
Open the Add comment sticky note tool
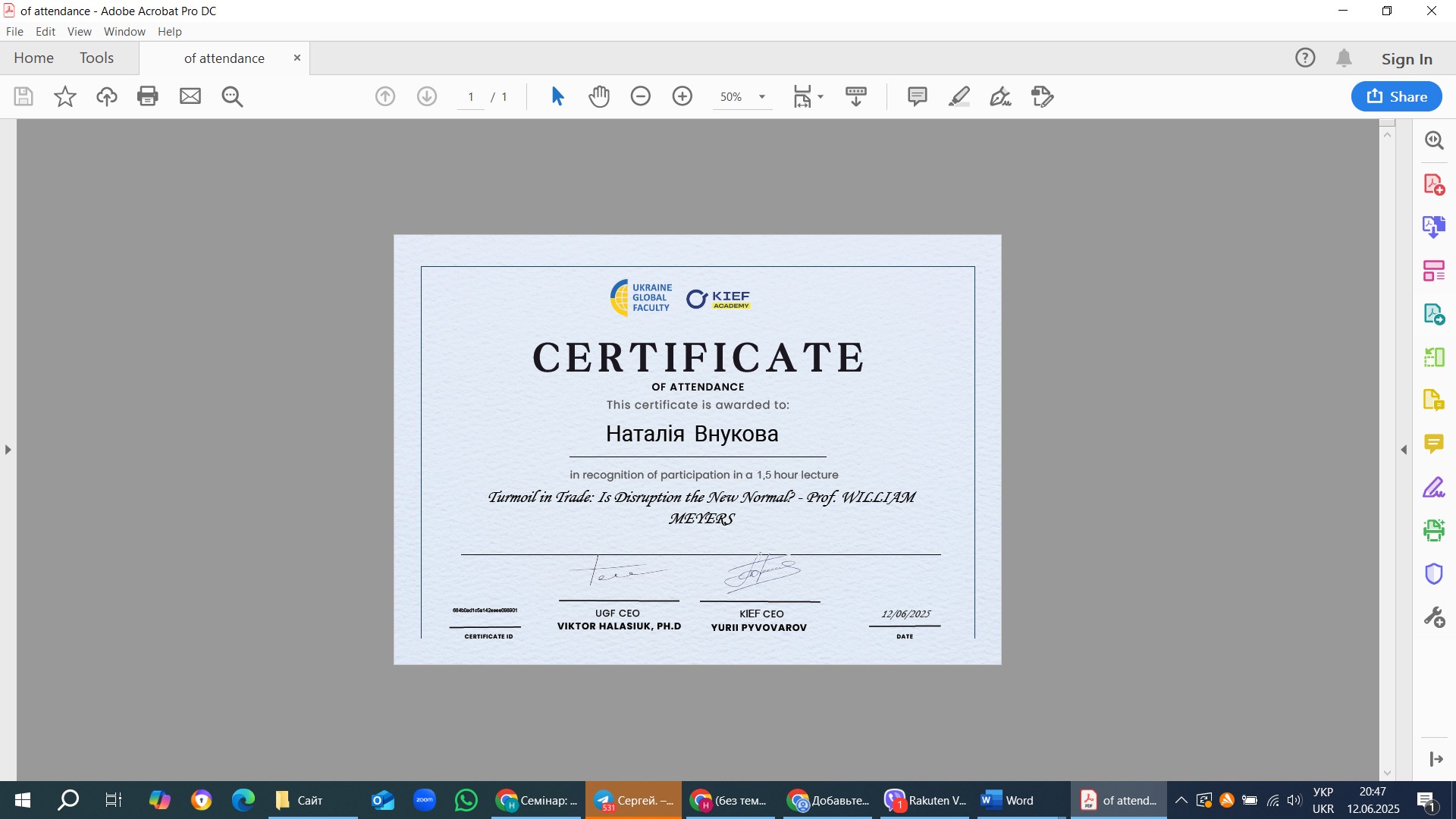[918, 96]
